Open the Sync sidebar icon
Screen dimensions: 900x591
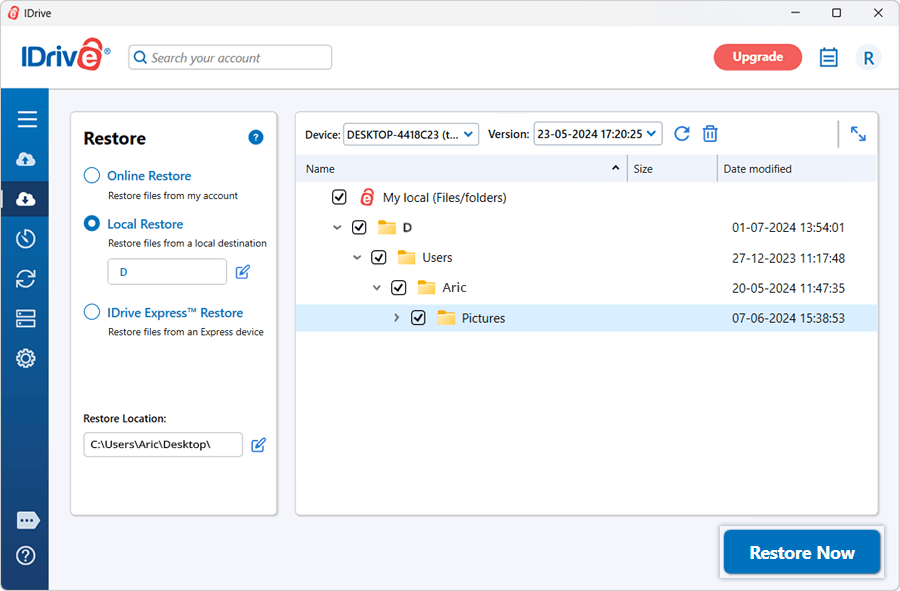click(x=25, y=279)
